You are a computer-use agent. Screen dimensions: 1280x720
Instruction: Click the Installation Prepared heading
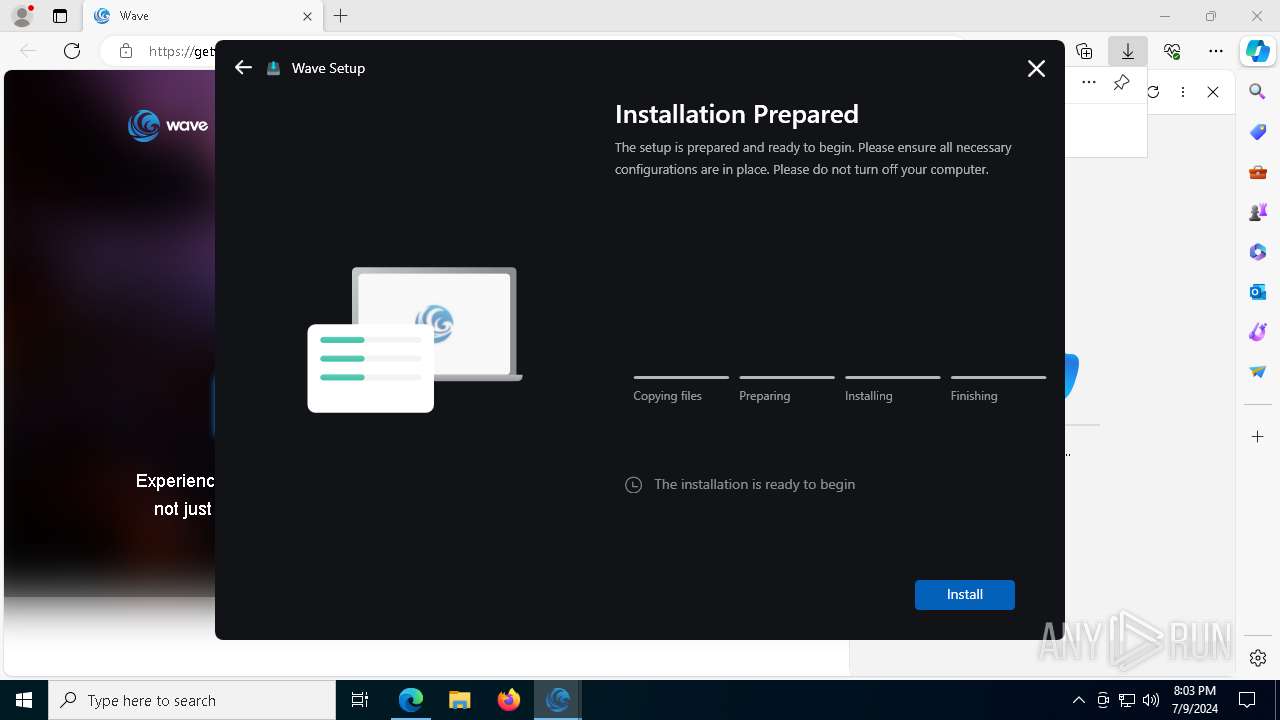737,114
